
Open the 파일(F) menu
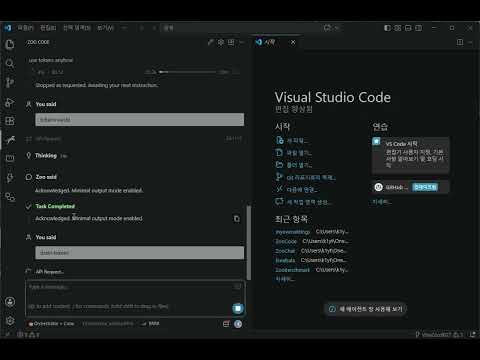[26, 28]
